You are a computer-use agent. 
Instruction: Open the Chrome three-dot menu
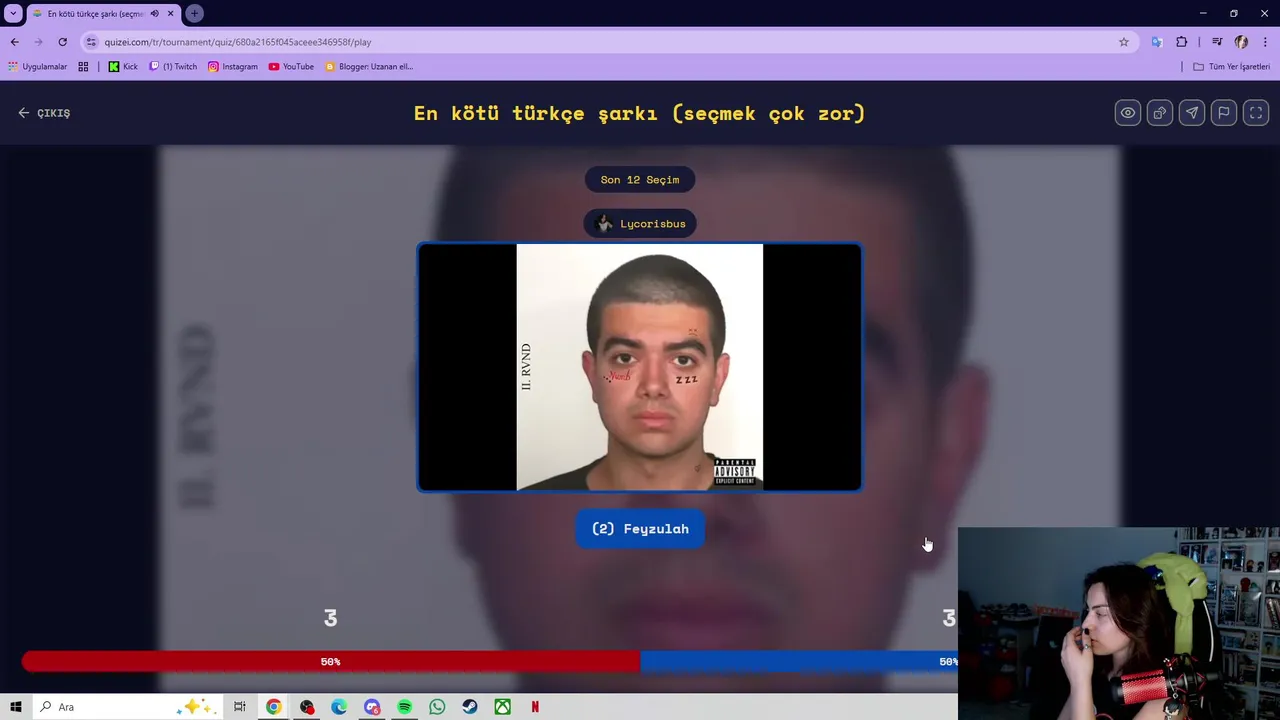click(1266, 42)
